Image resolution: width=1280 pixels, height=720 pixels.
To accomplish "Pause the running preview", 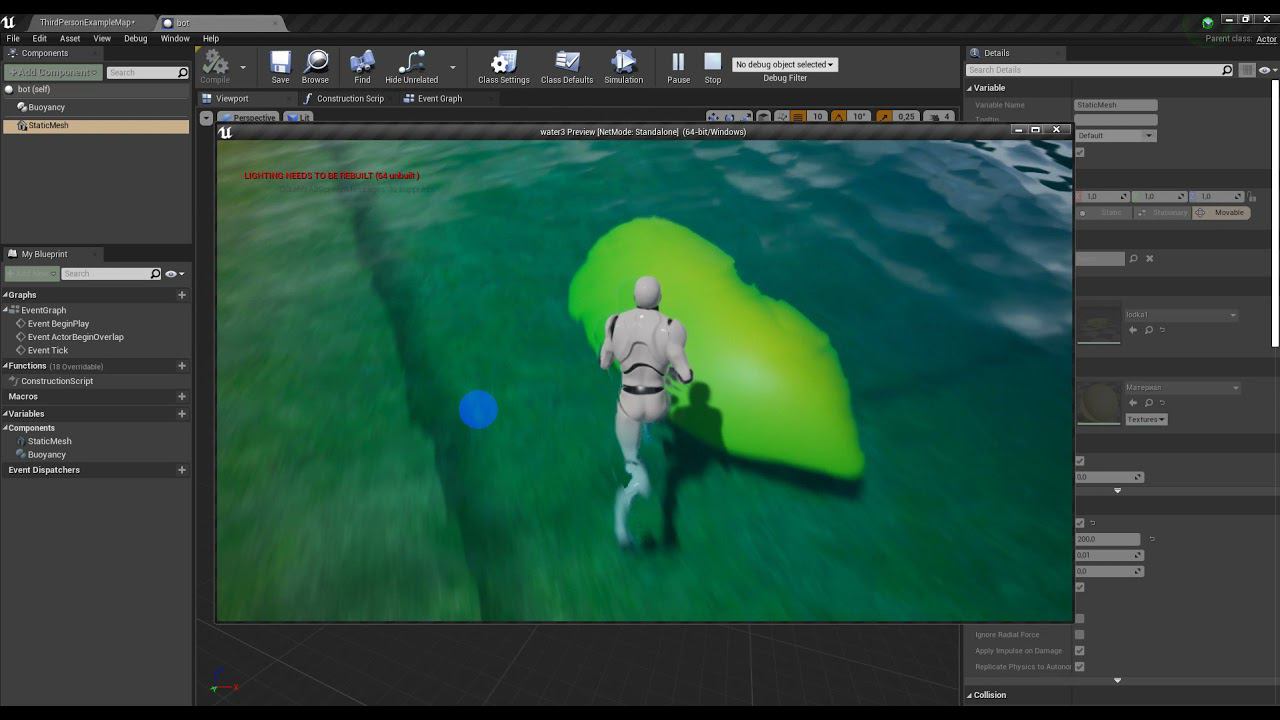I will 678,67.
